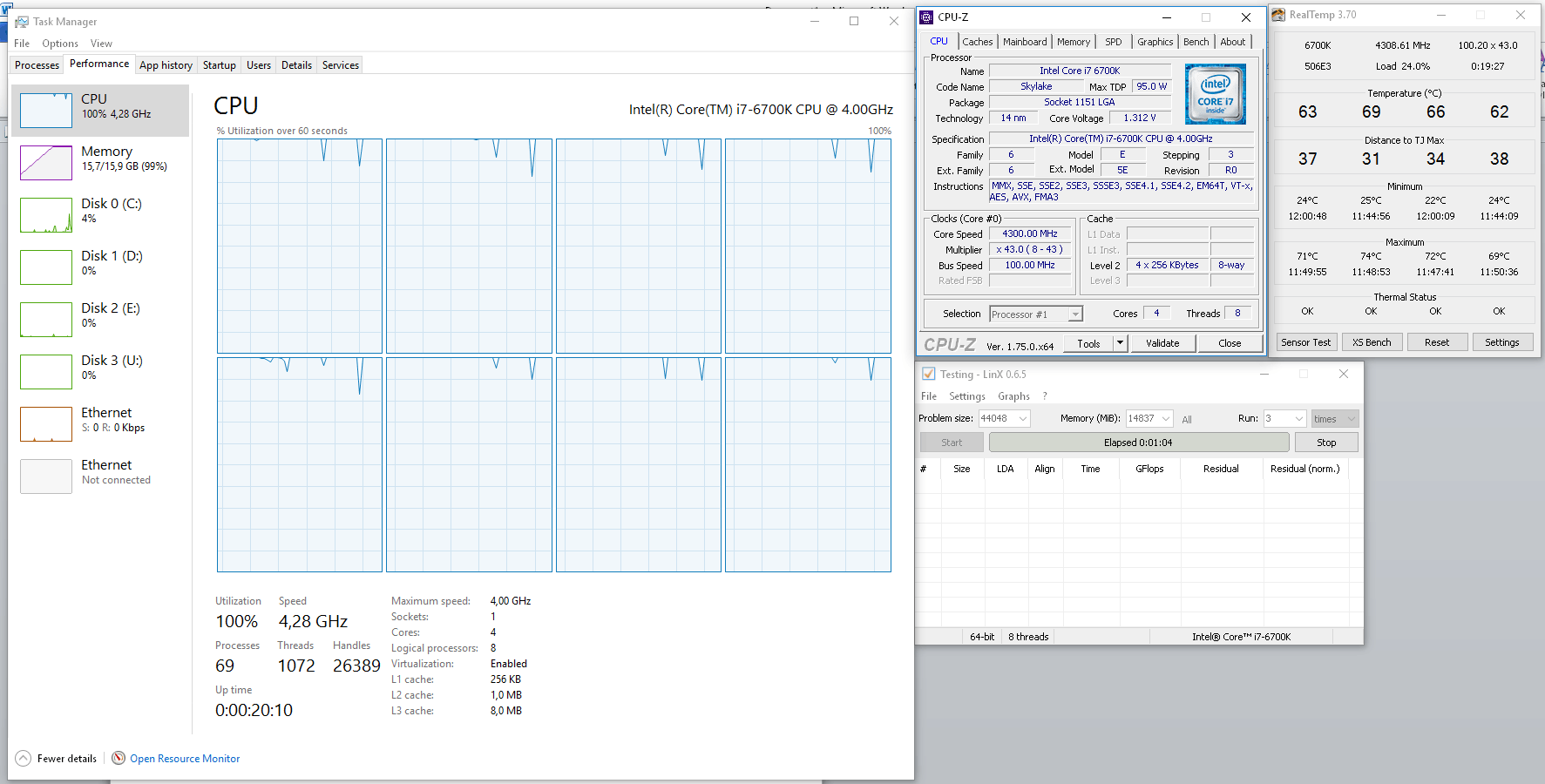
Task: Expand the Problem size dropdown in LinX
Action: 1023,419
